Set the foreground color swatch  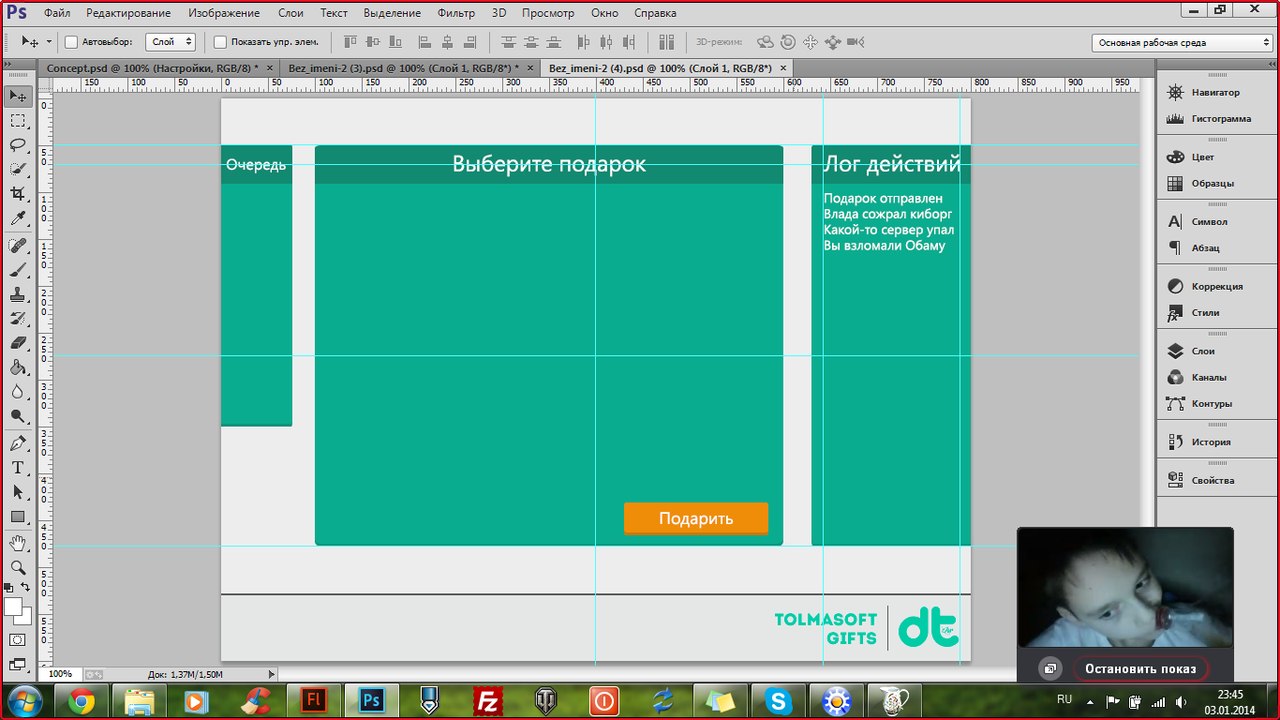13,607
